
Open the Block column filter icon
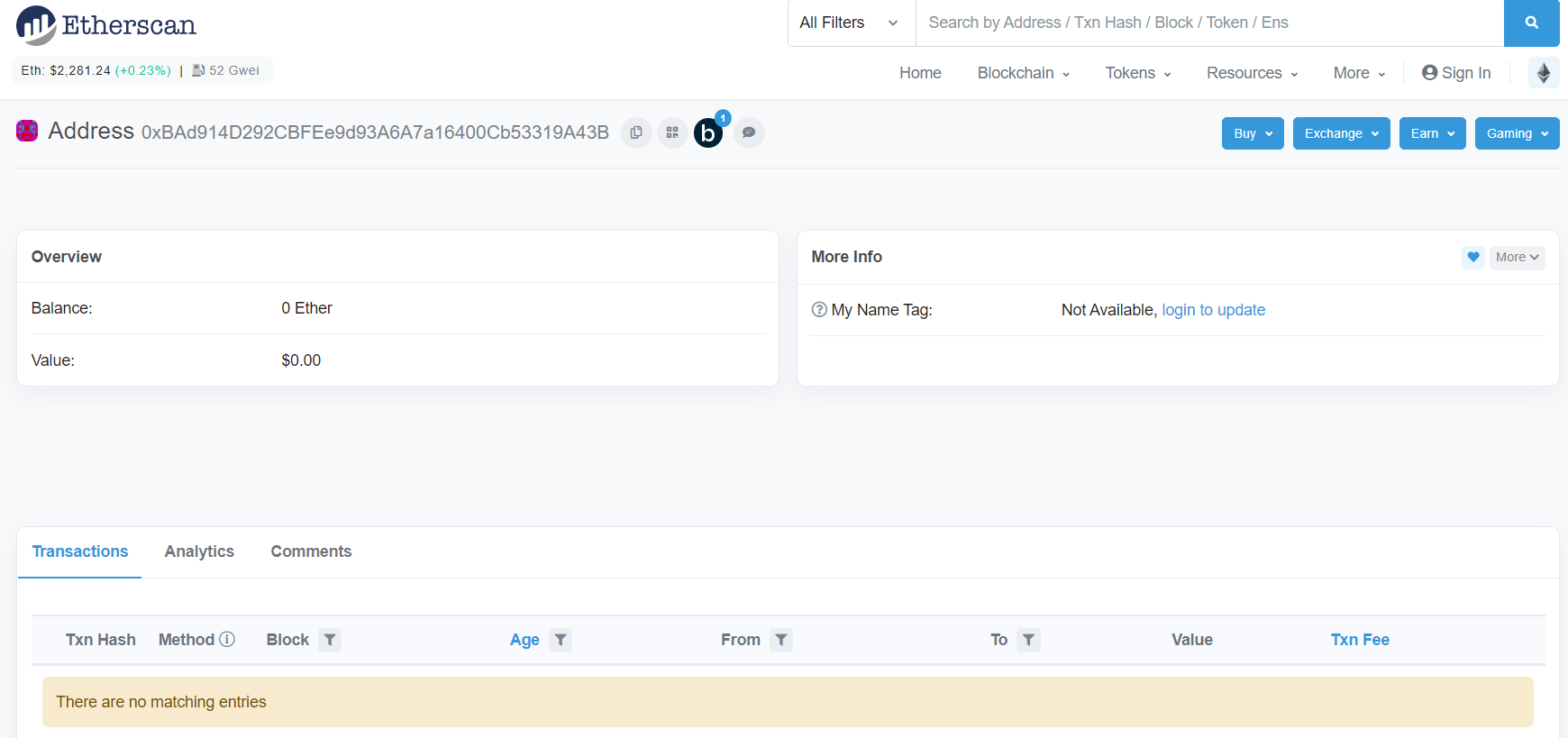330,640
